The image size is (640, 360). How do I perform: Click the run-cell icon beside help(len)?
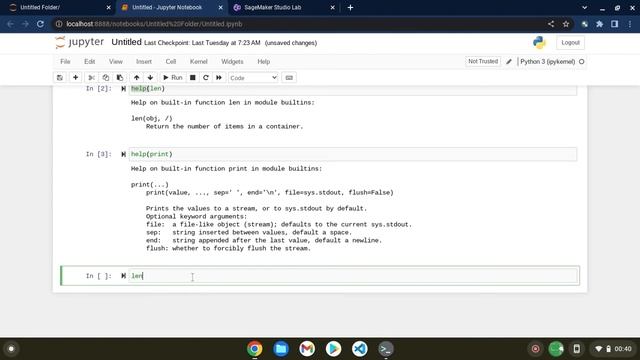123,89
